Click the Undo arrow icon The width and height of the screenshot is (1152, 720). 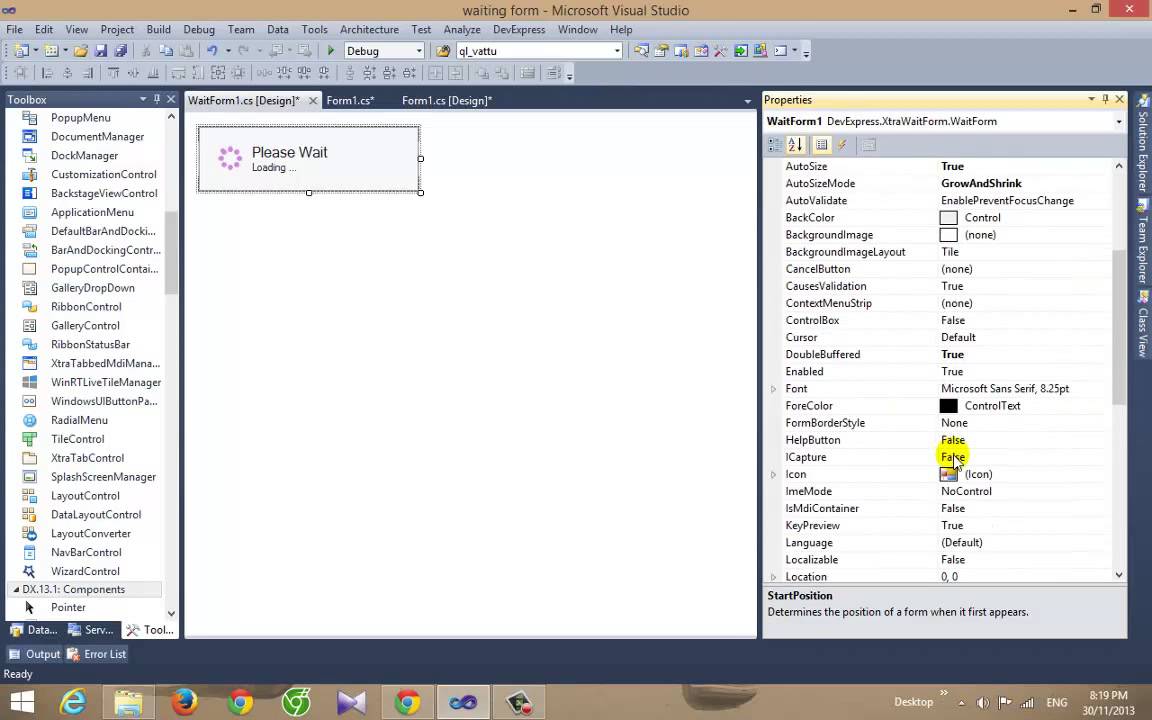pos(212,51)
